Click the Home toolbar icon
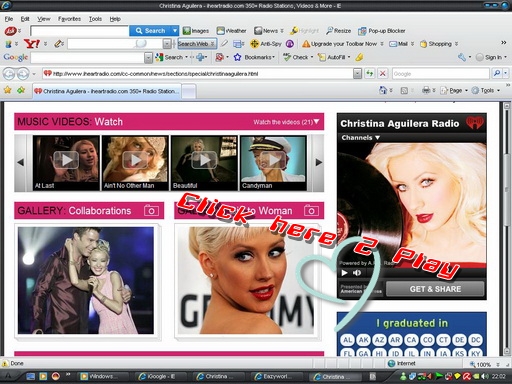The image size is (512, 384). pos(383,90)
